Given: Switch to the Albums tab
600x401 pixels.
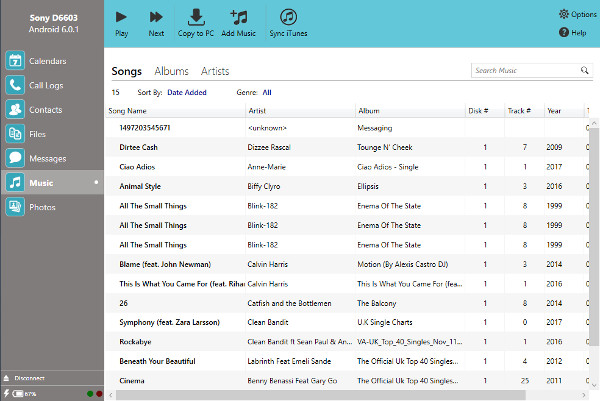Looking at the screenshot, I should pos(171,71).
